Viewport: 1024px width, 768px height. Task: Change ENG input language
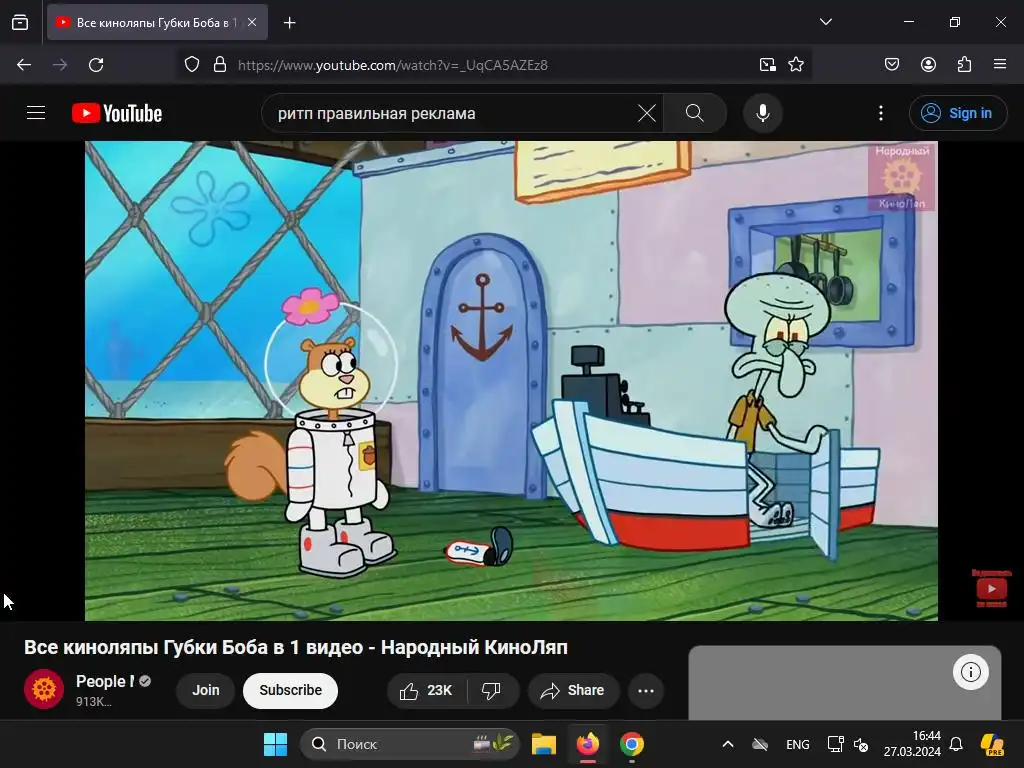click(798, 744)
